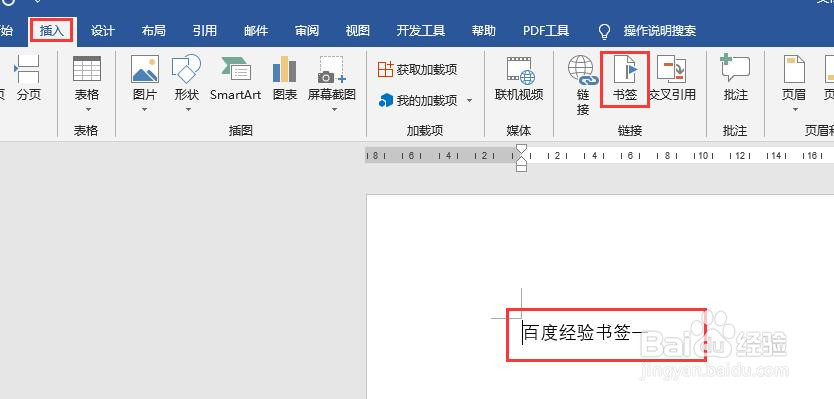
Task: Click the Header (页眉) icon
Action: [x=794, y=70]
